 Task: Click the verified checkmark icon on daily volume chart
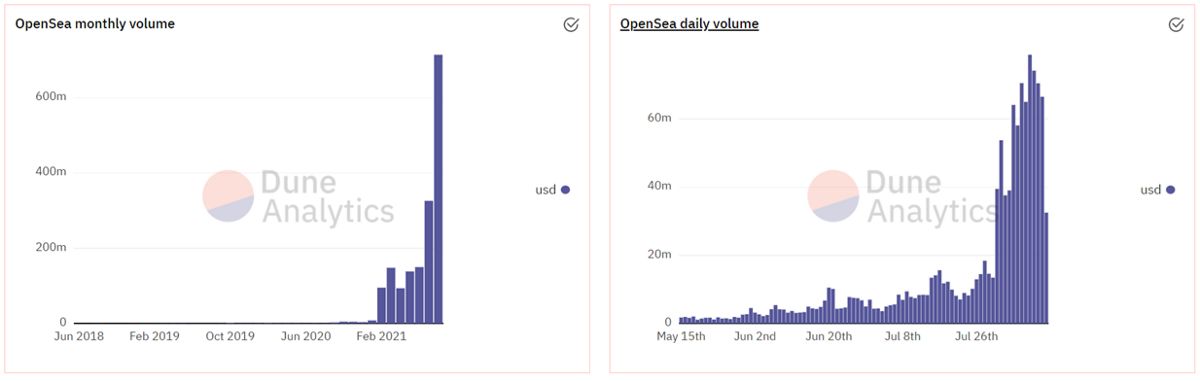coord(1176,25)
